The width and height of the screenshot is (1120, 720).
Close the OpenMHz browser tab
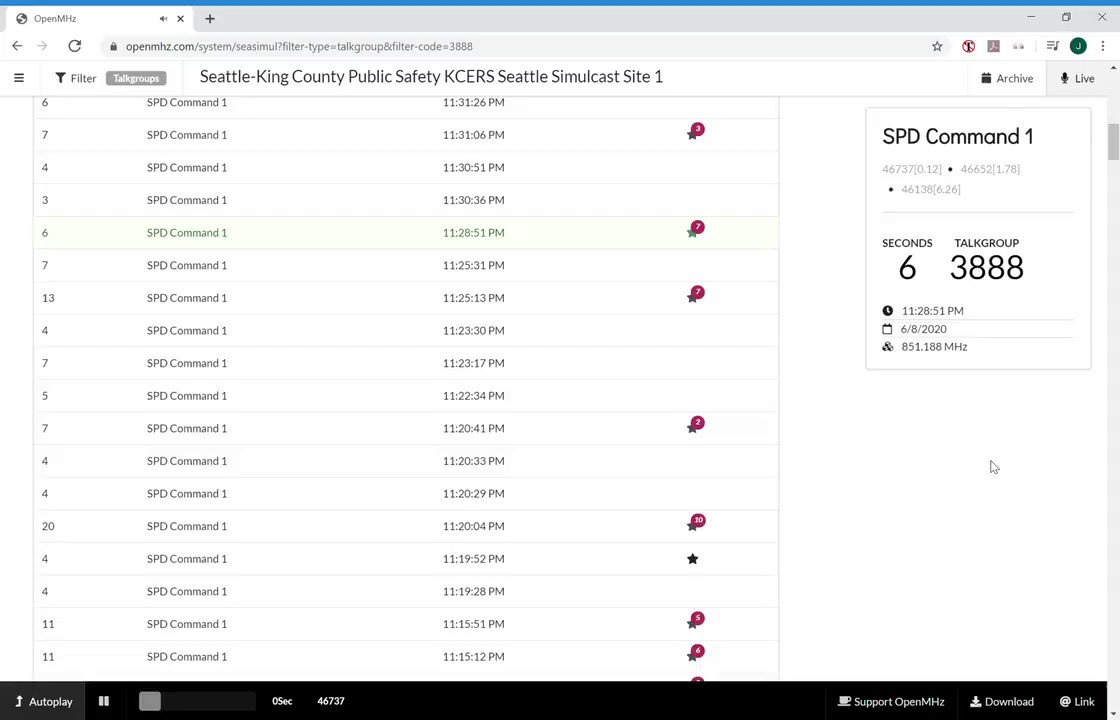point(181,19)
